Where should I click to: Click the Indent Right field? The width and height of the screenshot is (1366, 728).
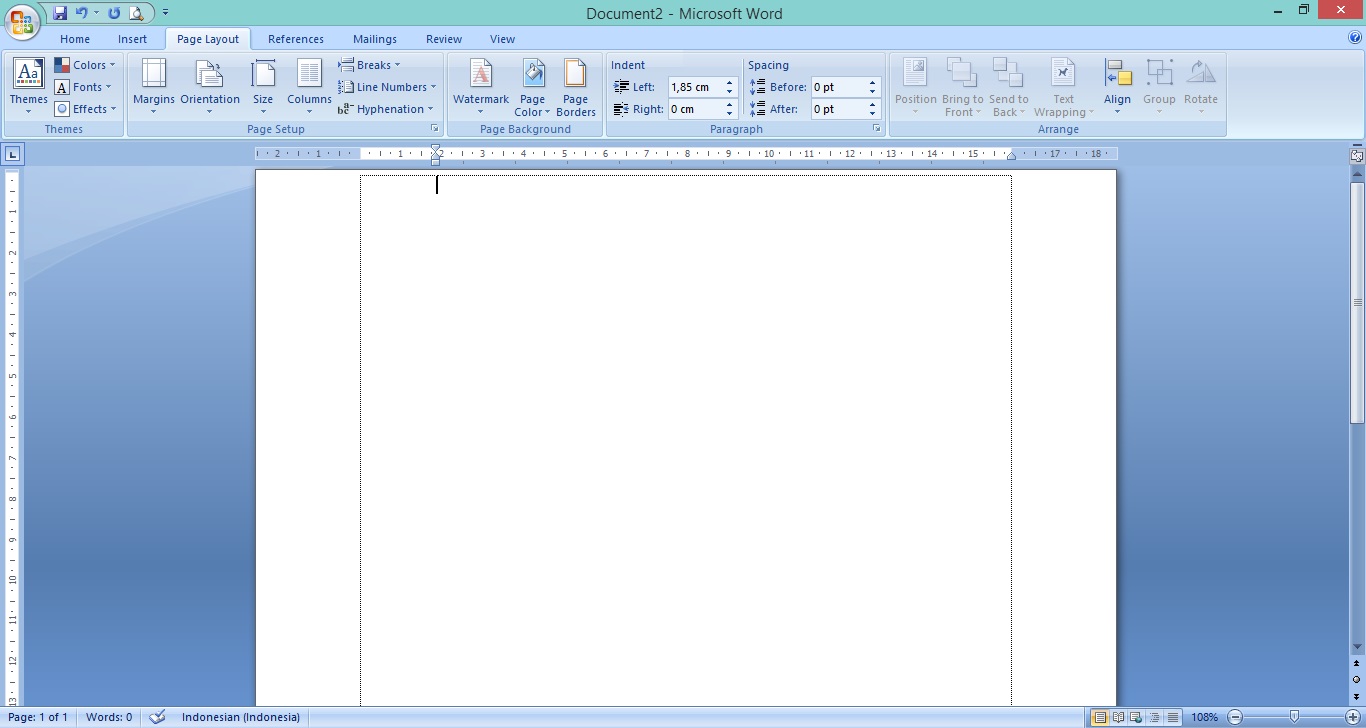(695, 109)
